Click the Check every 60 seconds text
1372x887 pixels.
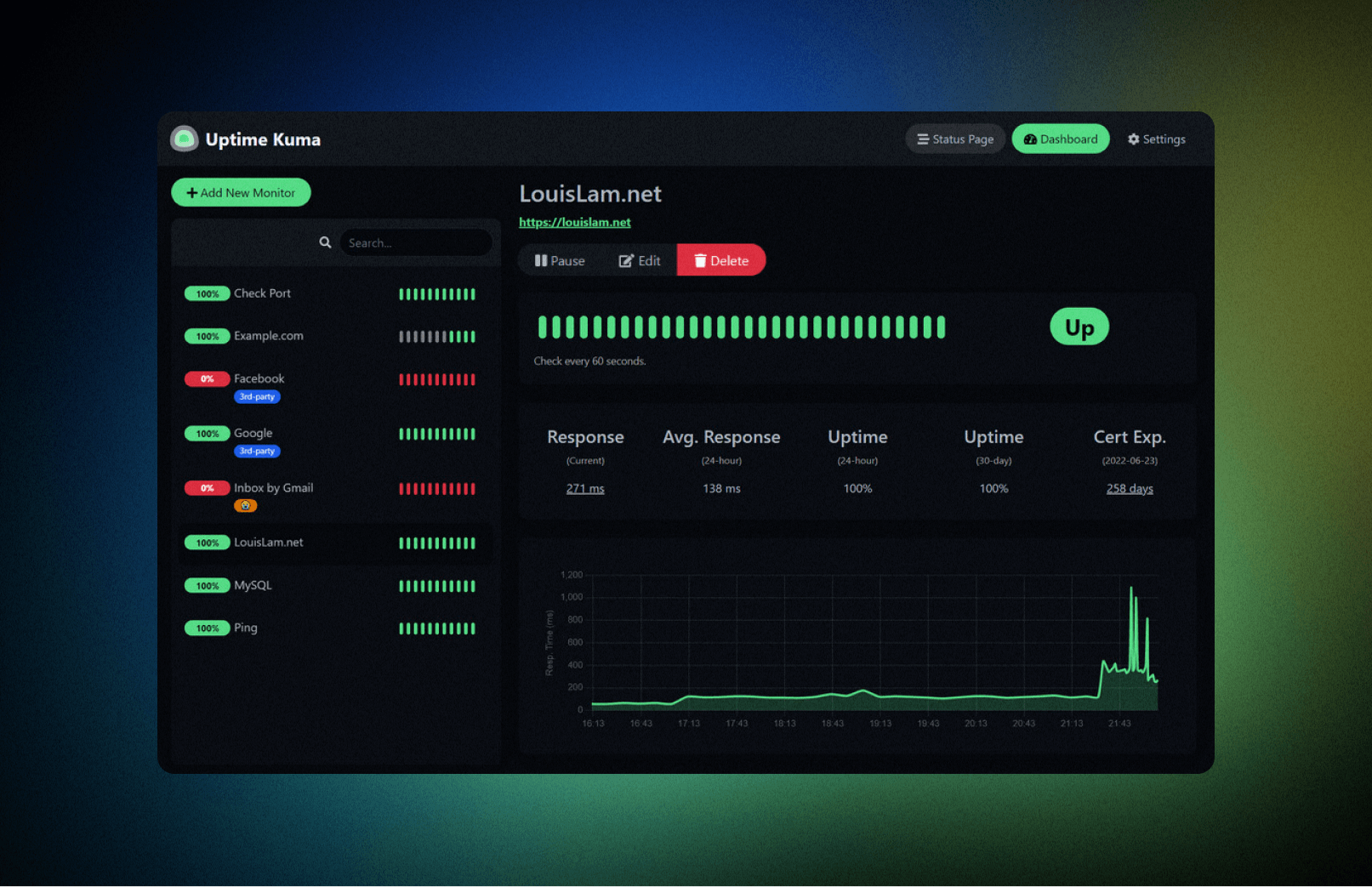click(589, 361)
